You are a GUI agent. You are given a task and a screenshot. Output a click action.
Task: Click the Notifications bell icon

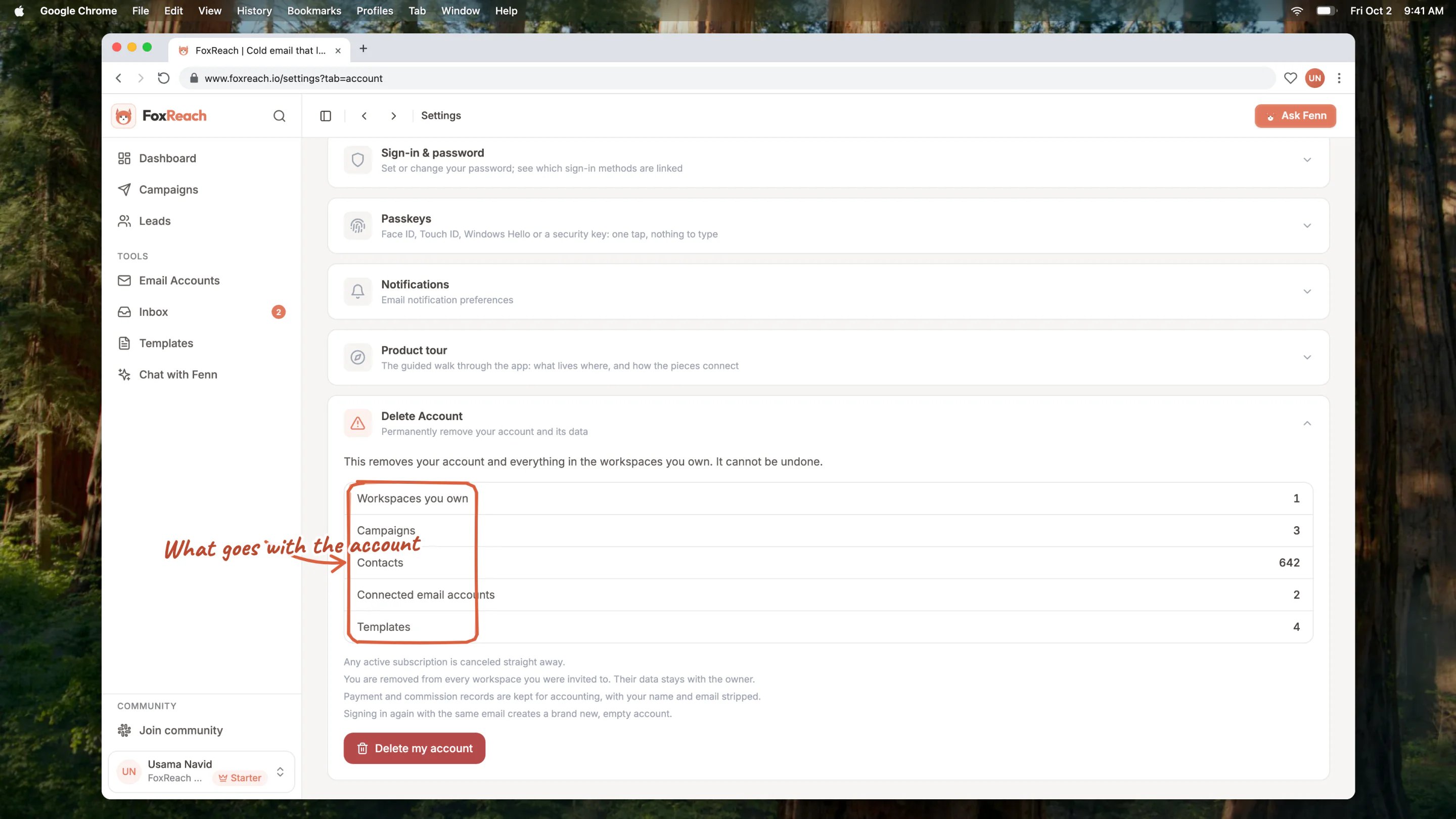(x=358, y=292)
